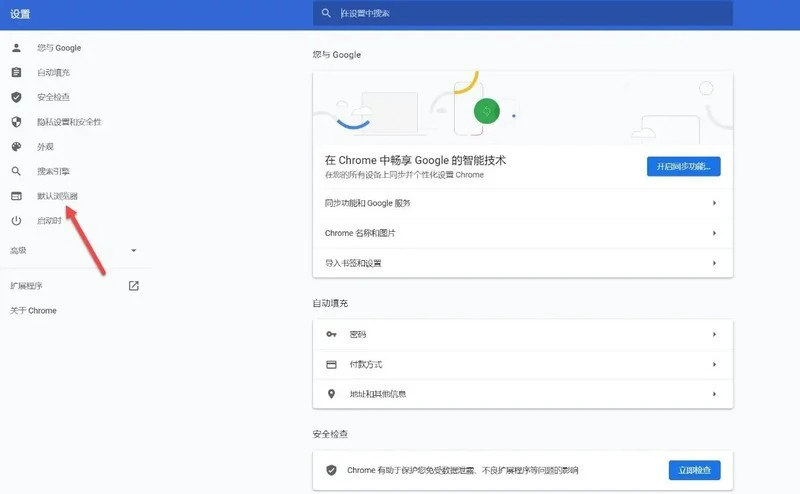The height and width of the screenshot is (494, 800).
Task: Click the search magnifier icon in the top bar
Action: tap(326, 13)
